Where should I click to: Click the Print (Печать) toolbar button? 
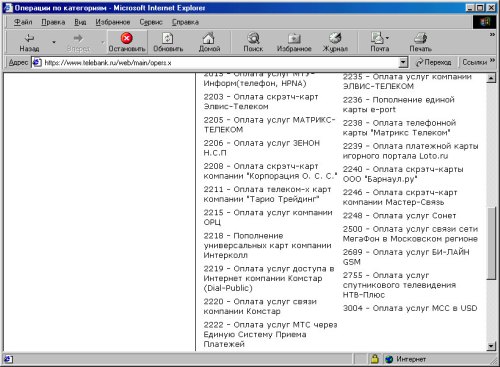click(420, 42)
